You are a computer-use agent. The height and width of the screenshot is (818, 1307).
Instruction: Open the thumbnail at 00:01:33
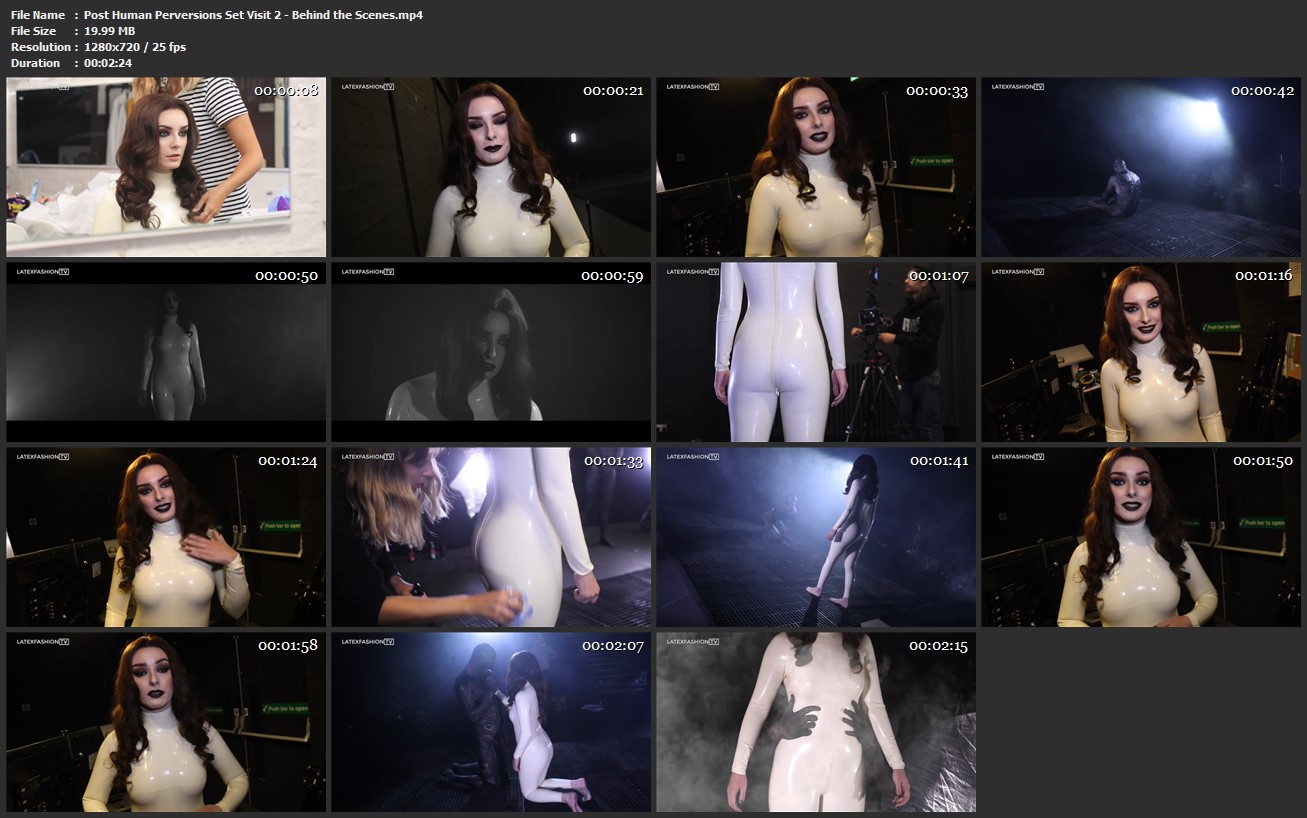pyautogui.click(x=491, y=537)
